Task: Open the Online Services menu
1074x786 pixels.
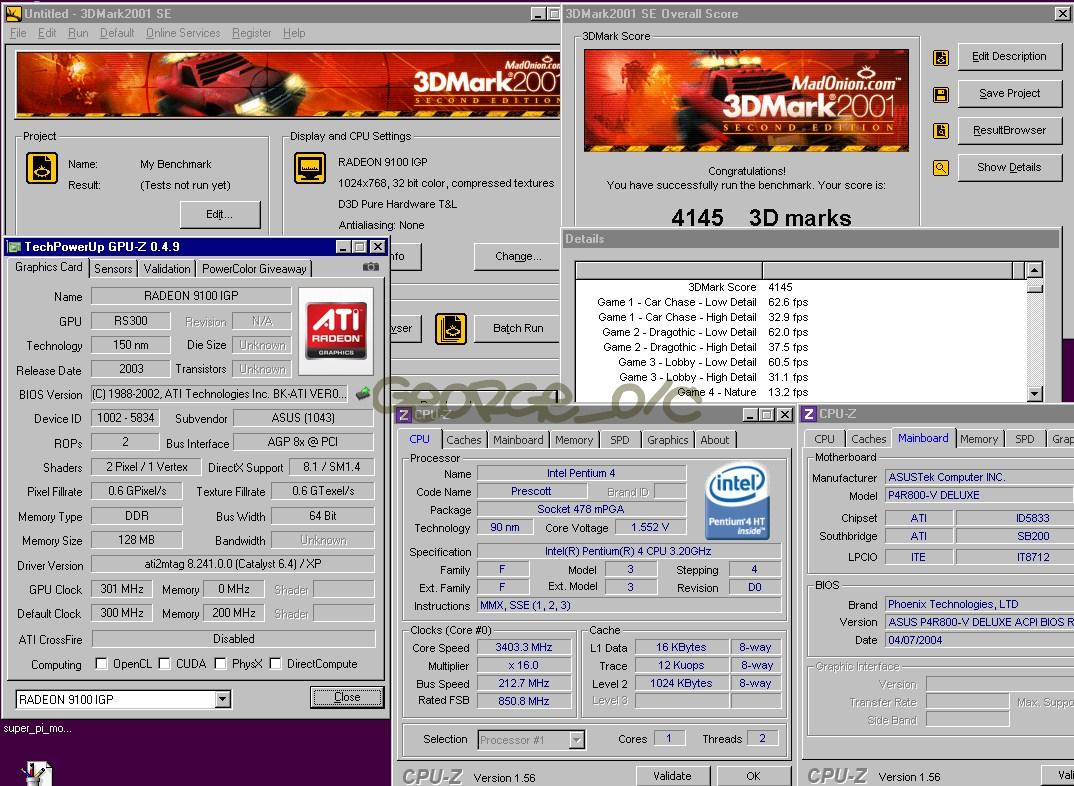Action: point(183,33)
